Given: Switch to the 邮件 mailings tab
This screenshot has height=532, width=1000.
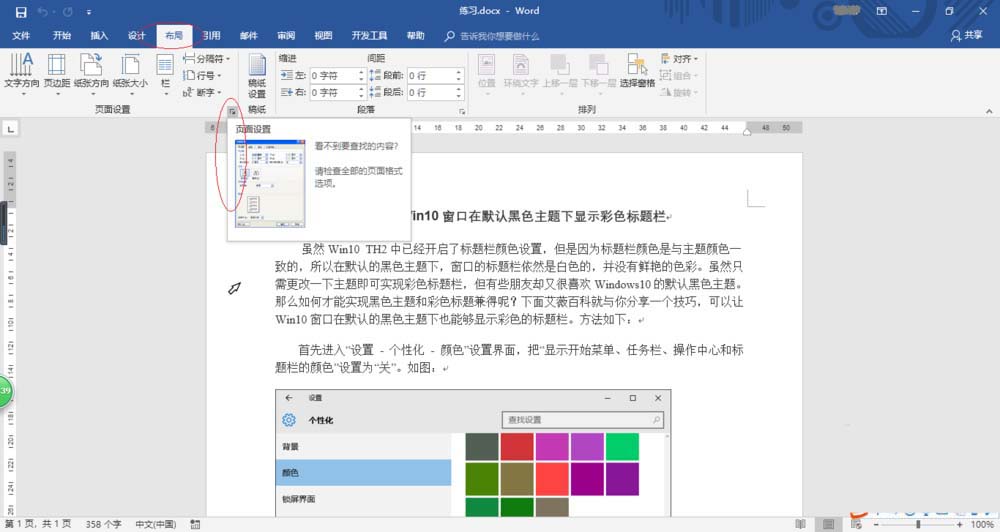Looking at the screenshot, I should pyautogui.click(x=249, y=36).
